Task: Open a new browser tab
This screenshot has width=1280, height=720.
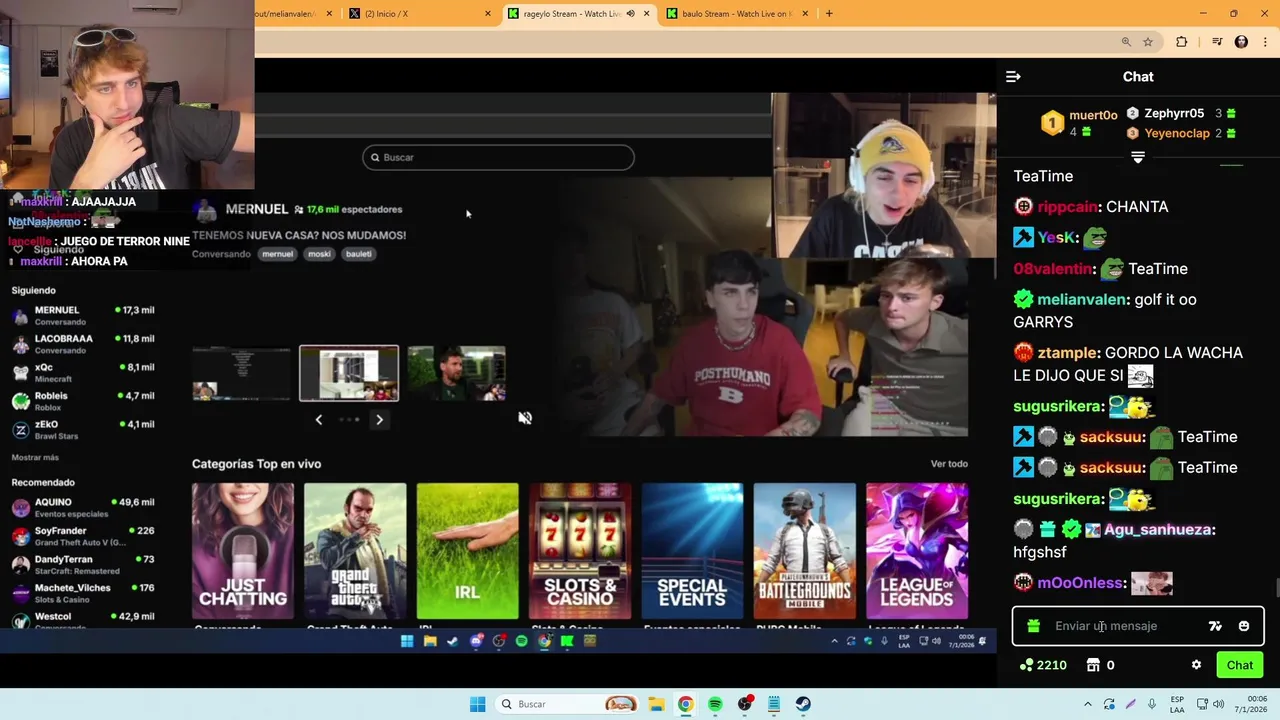Action: coord(829,14)
